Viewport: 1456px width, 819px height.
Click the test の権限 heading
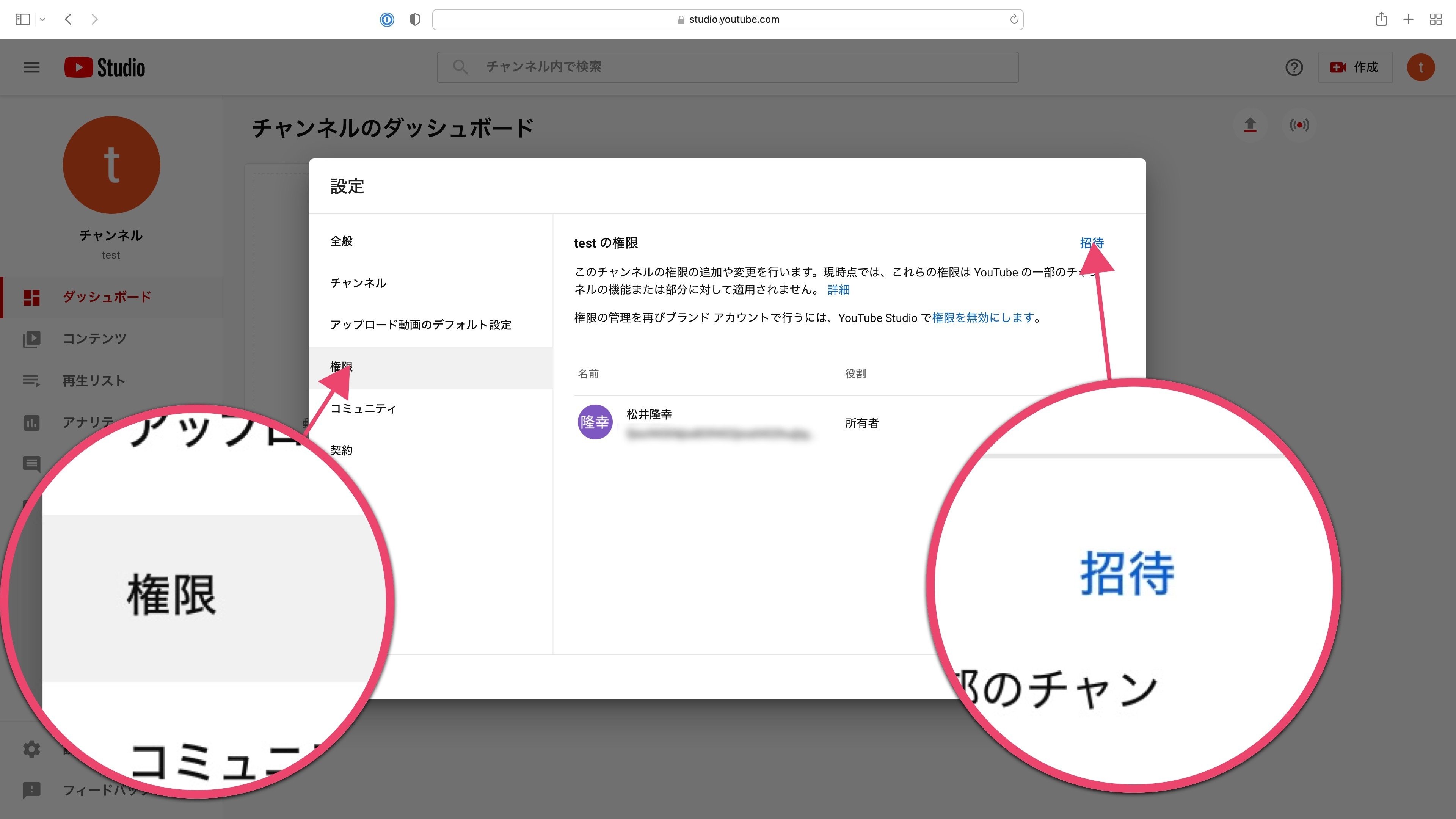[606, 243]
